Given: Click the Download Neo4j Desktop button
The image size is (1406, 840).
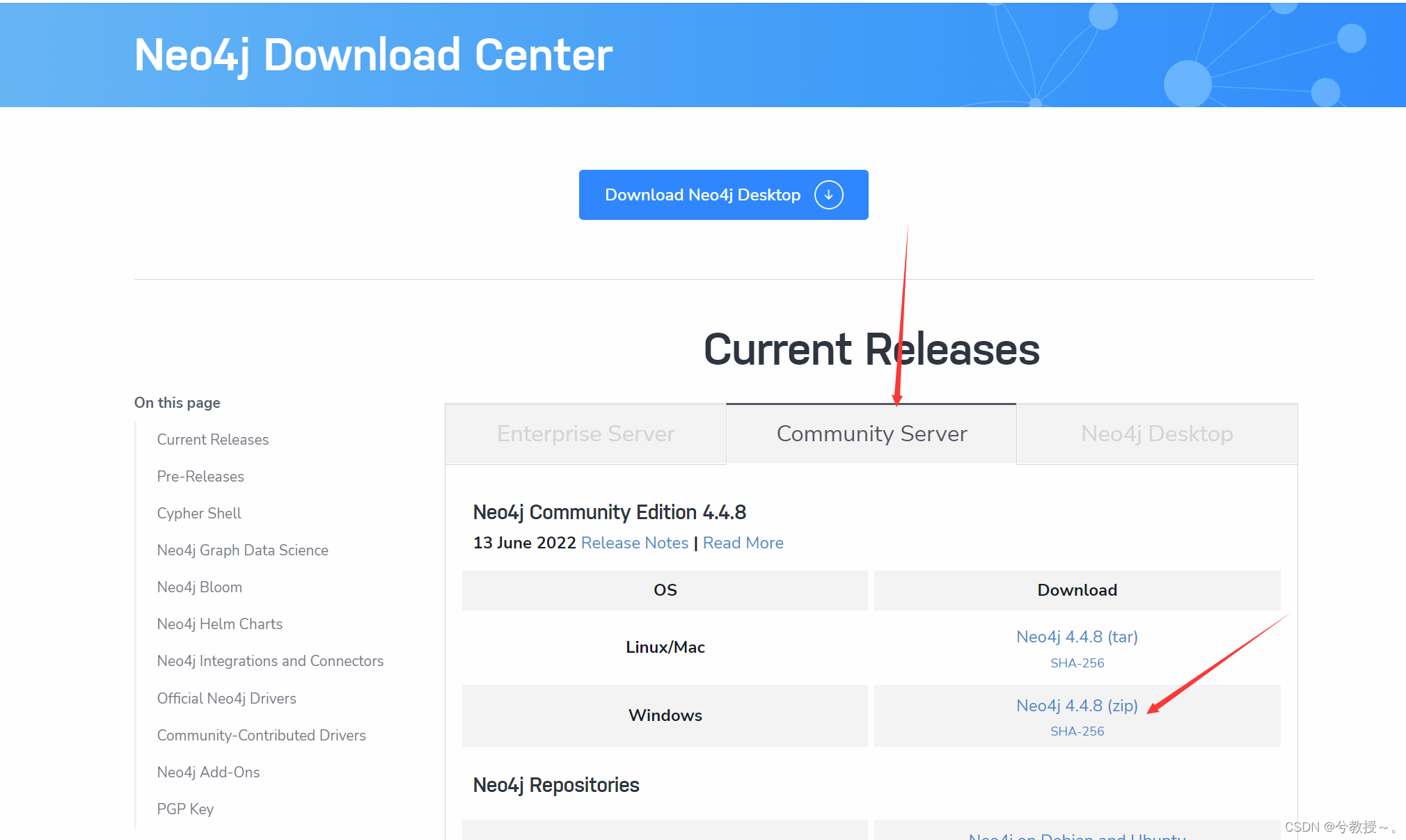Looking at the screenshot, I should tap(723, 195).
